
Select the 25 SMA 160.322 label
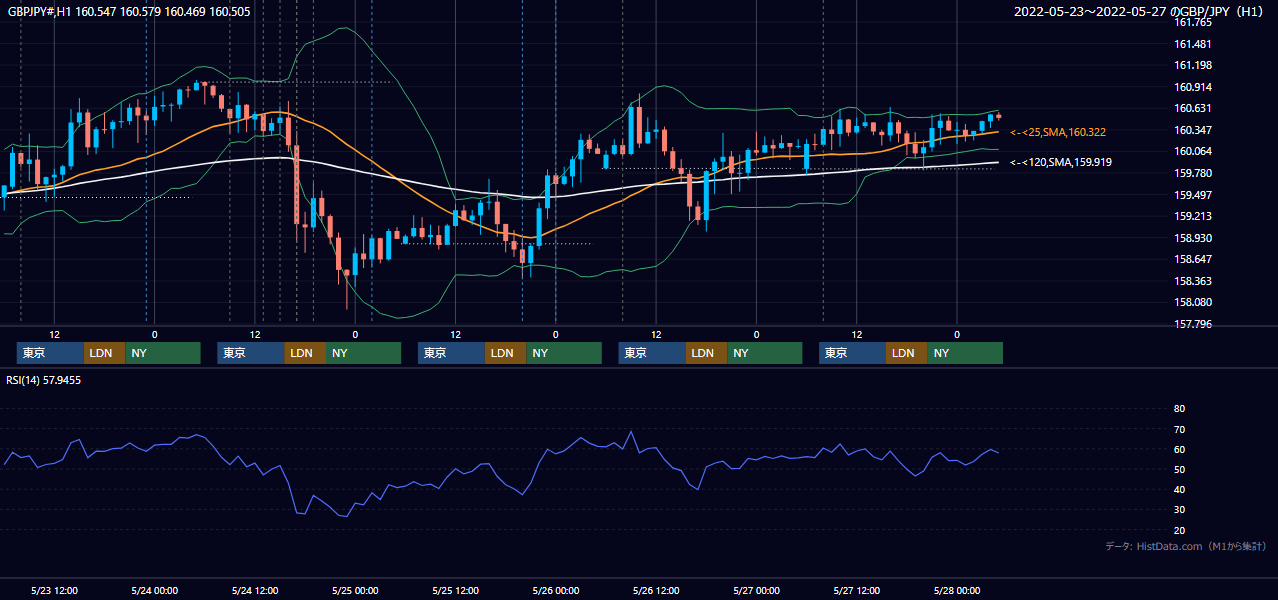coord(1058,132)
